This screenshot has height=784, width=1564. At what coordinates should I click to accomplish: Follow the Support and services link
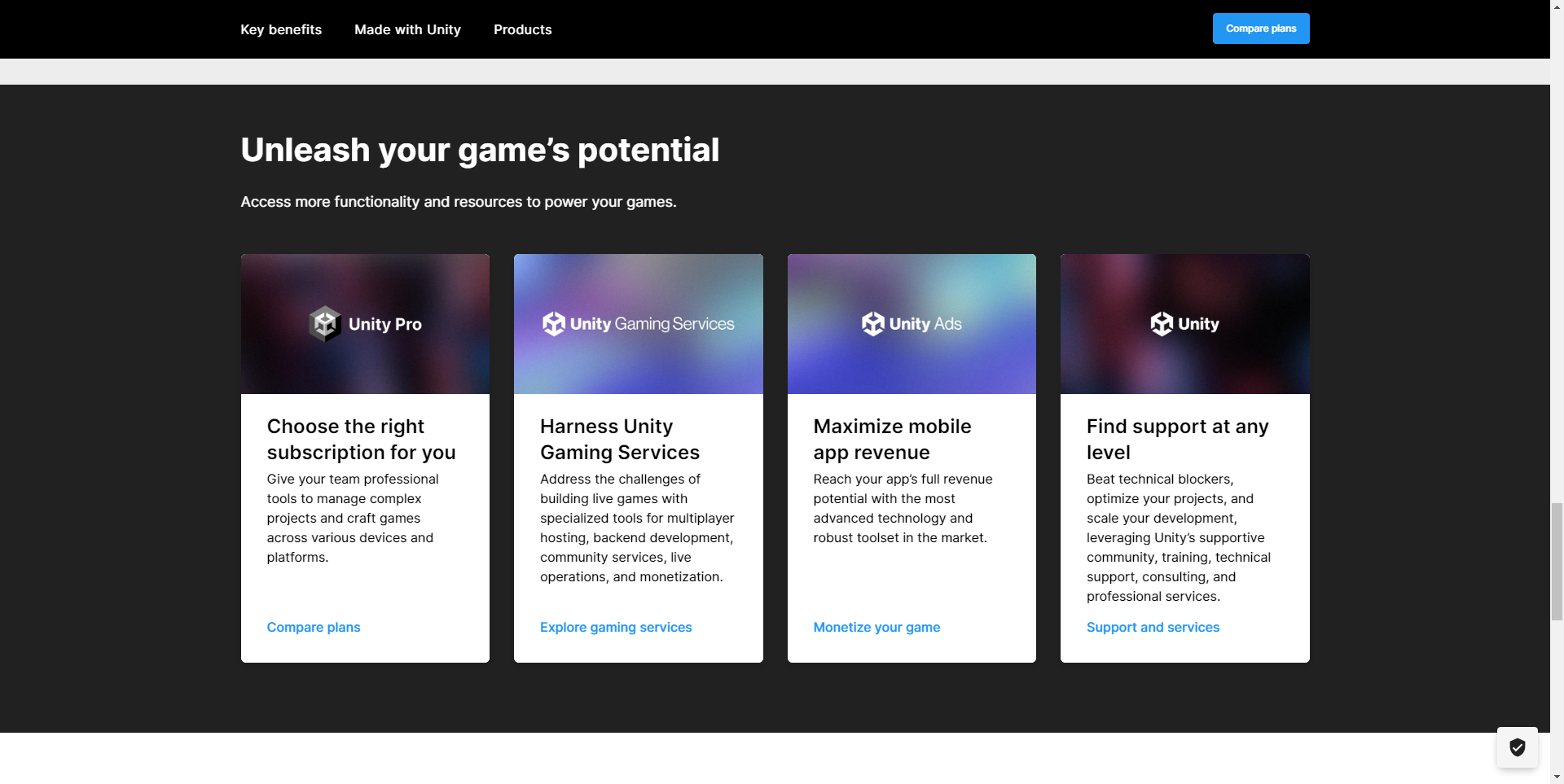point(1153,627)
